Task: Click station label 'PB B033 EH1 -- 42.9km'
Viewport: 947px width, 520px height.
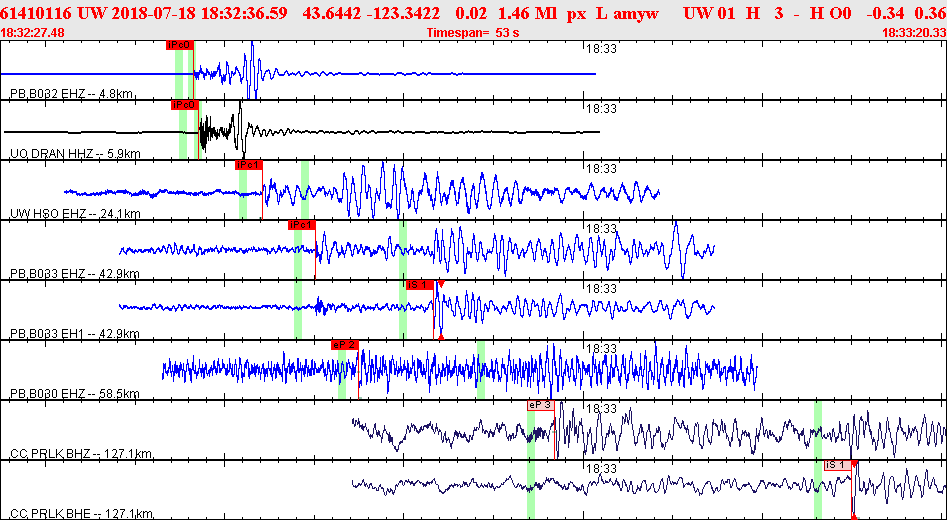Action: pos(75,333)
